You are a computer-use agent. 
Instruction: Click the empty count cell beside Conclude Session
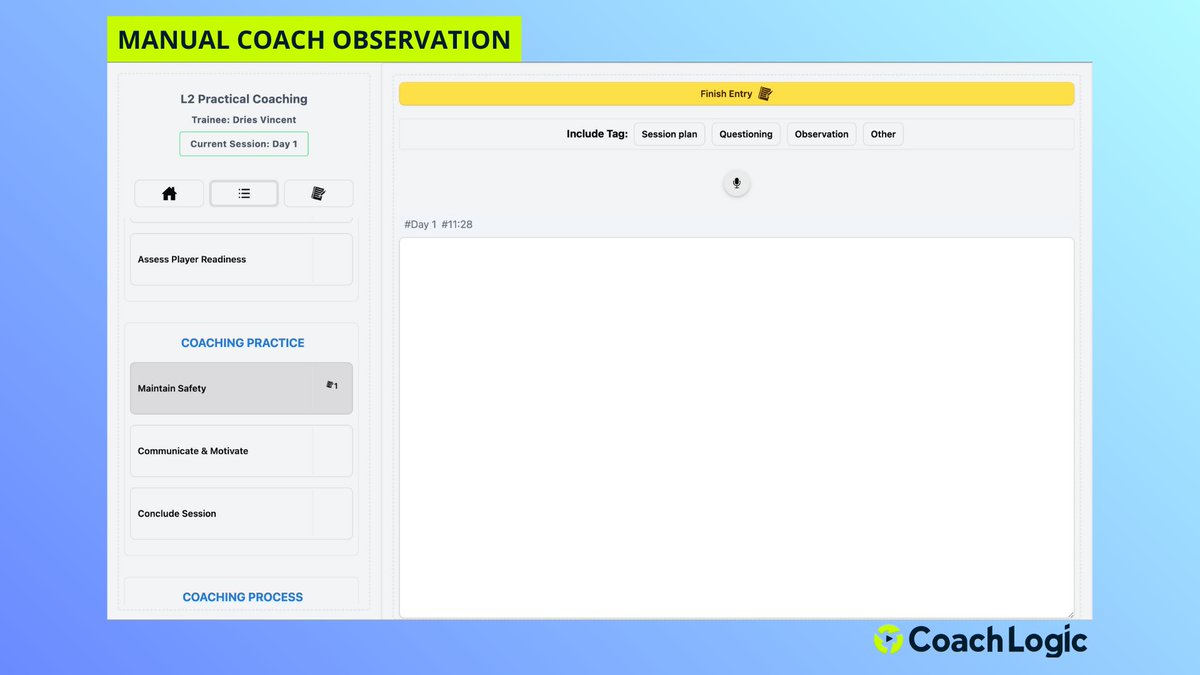point(332,514)
